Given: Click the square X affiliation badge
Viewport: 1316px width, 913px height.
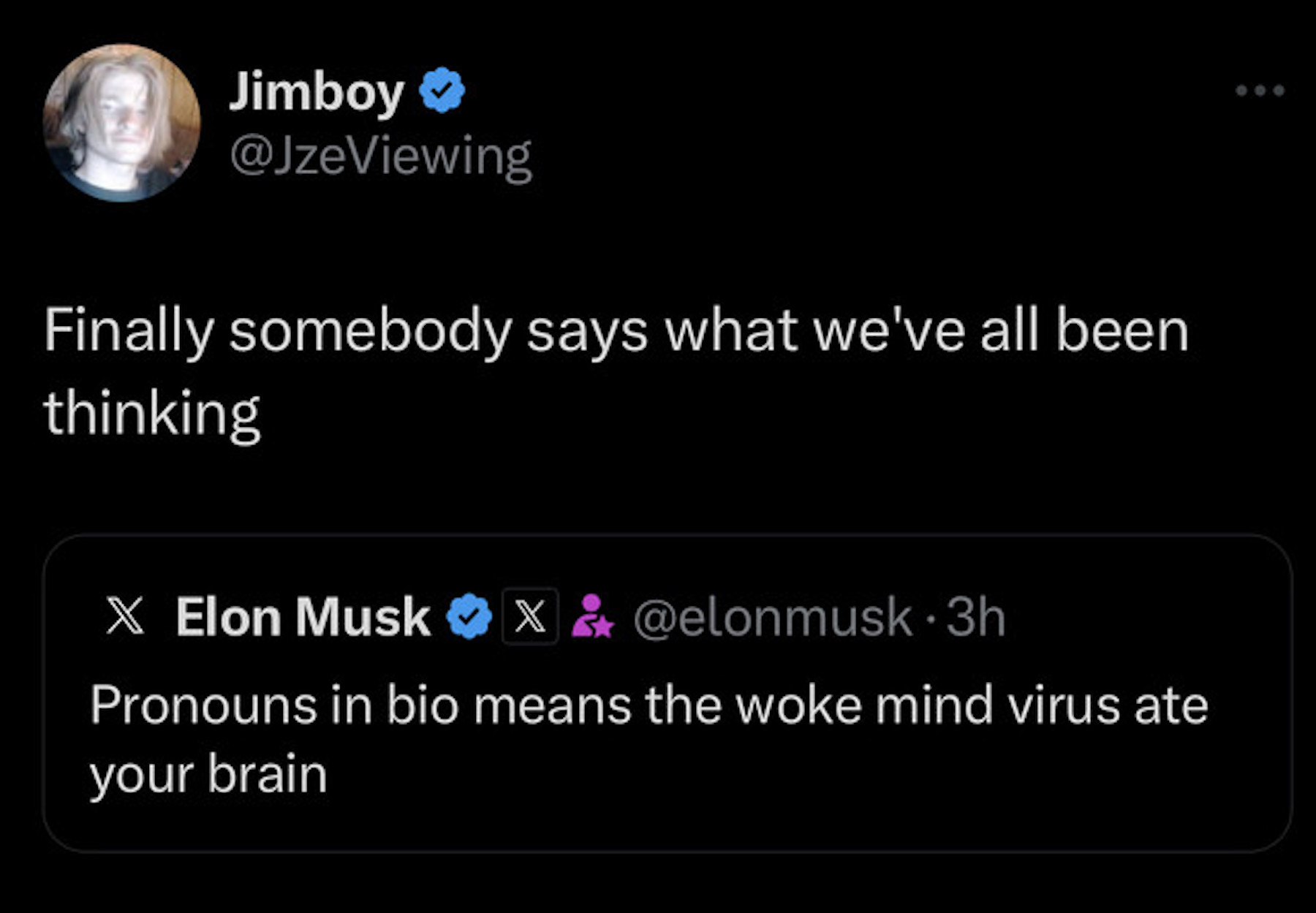Looking at the screenshot, I should click(530, 616).
